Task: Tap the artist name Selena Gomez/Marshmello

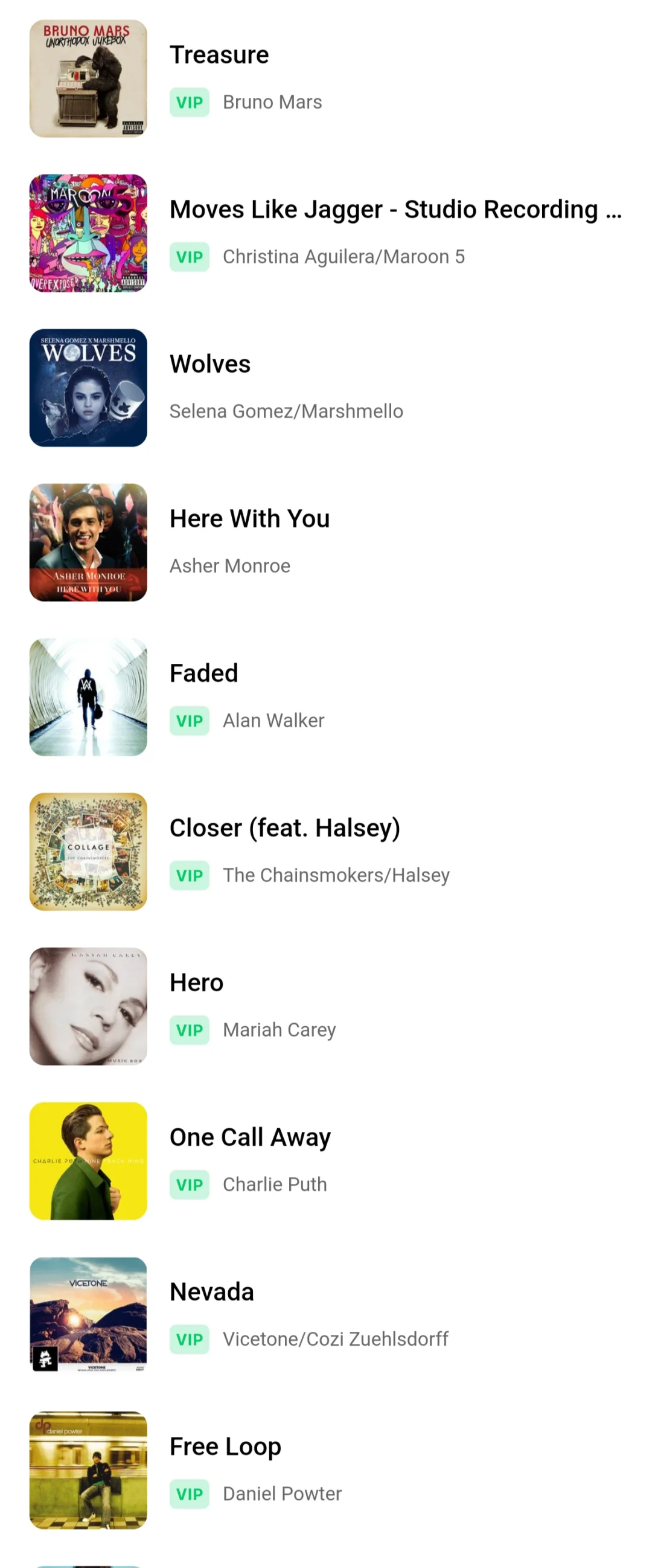Action: point(286,411)
